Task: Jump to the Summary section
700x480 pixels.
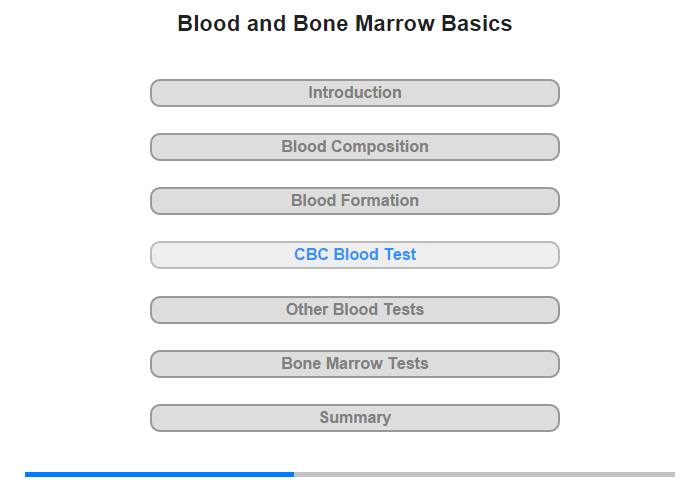Action: coord(354,418)
